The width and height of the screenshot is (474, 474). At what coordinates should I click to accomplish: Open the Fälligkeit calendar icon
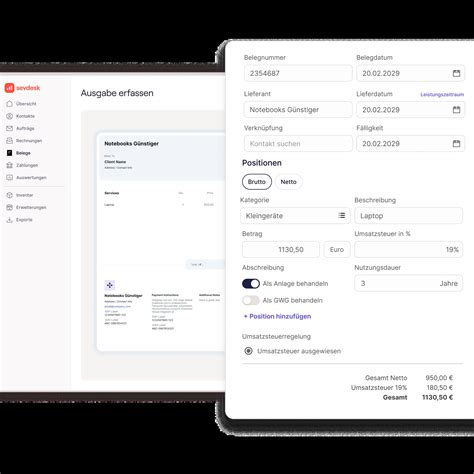[456, 144]
